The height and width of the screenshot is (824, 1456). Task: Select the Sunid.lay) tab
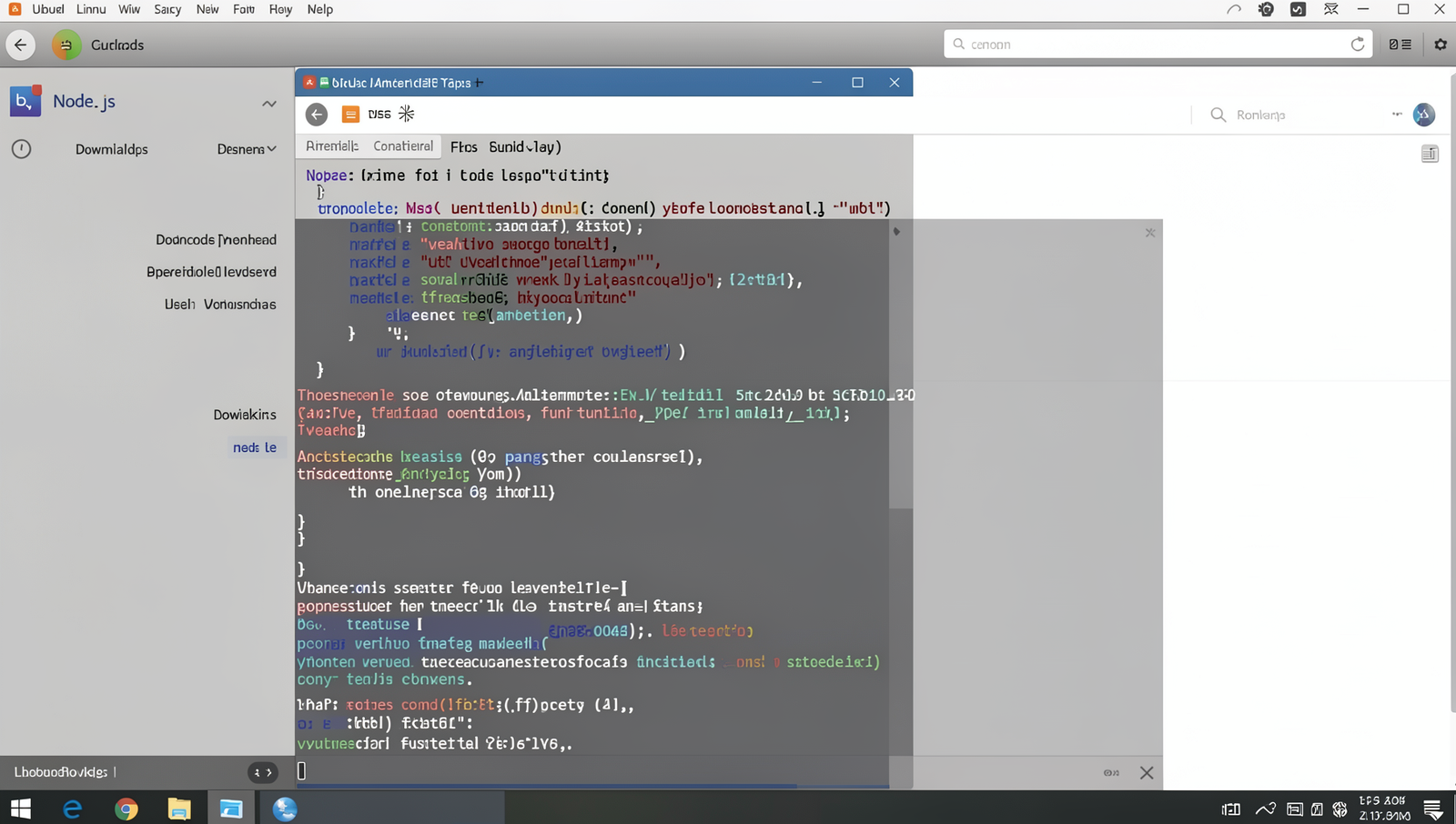pyautogui.click(x=525, y=146)
